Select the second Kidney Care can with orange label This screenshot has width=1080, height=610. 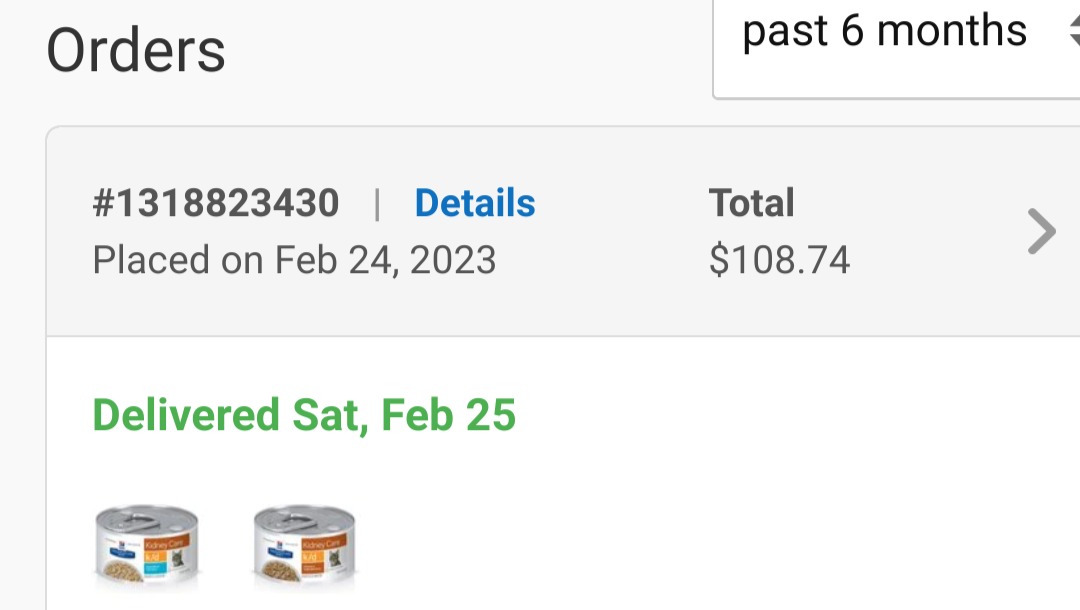pos(304,549)
